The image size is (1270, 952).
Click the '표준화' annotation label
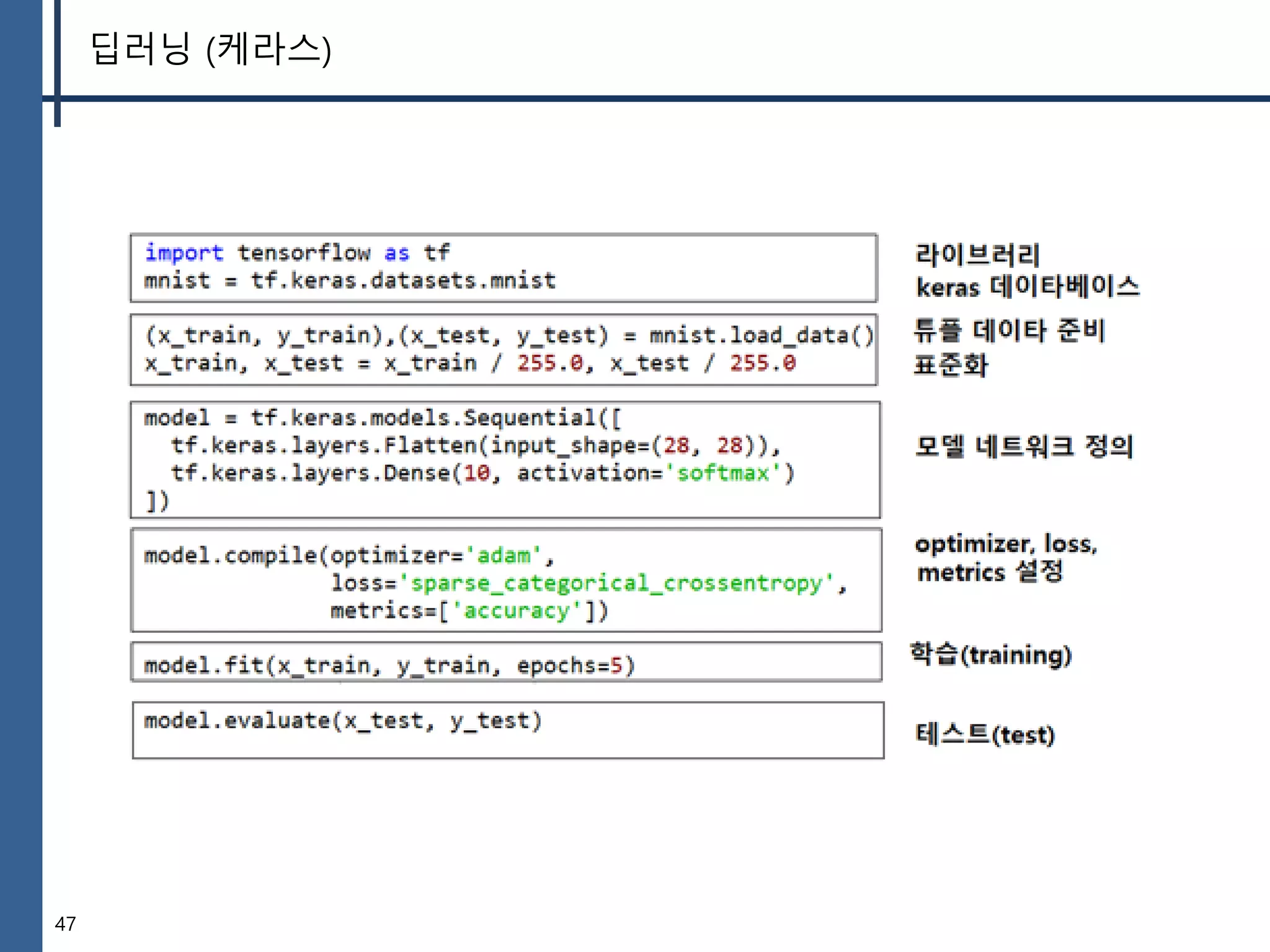[x=951, y=364]
